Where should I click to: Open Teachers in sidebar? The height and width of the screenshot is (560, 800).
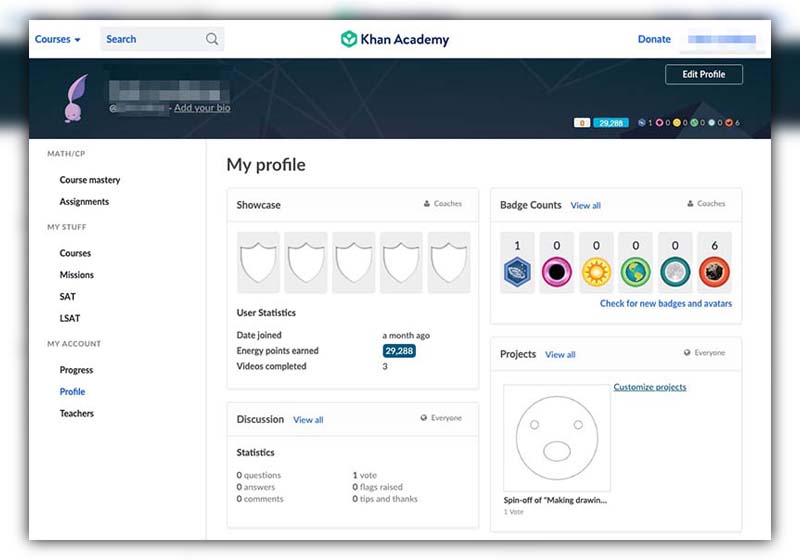(x=77, y=414)
